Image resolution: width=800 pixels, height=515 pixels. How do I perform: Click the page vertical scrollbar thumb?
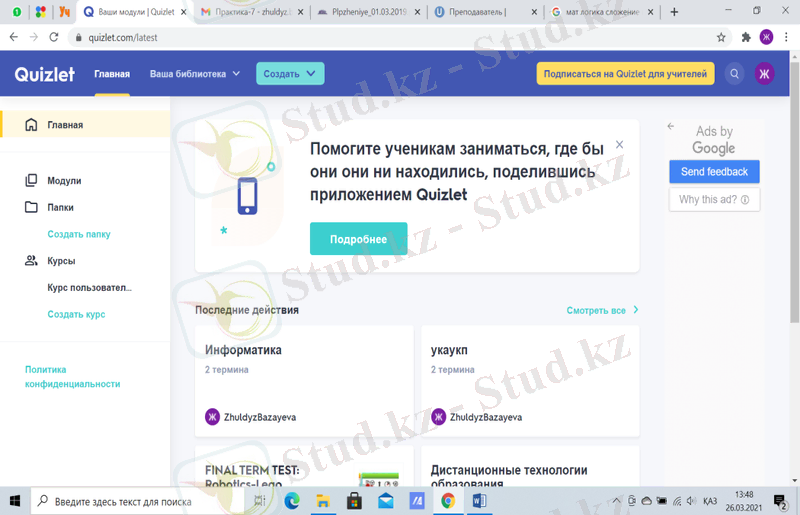794,192
